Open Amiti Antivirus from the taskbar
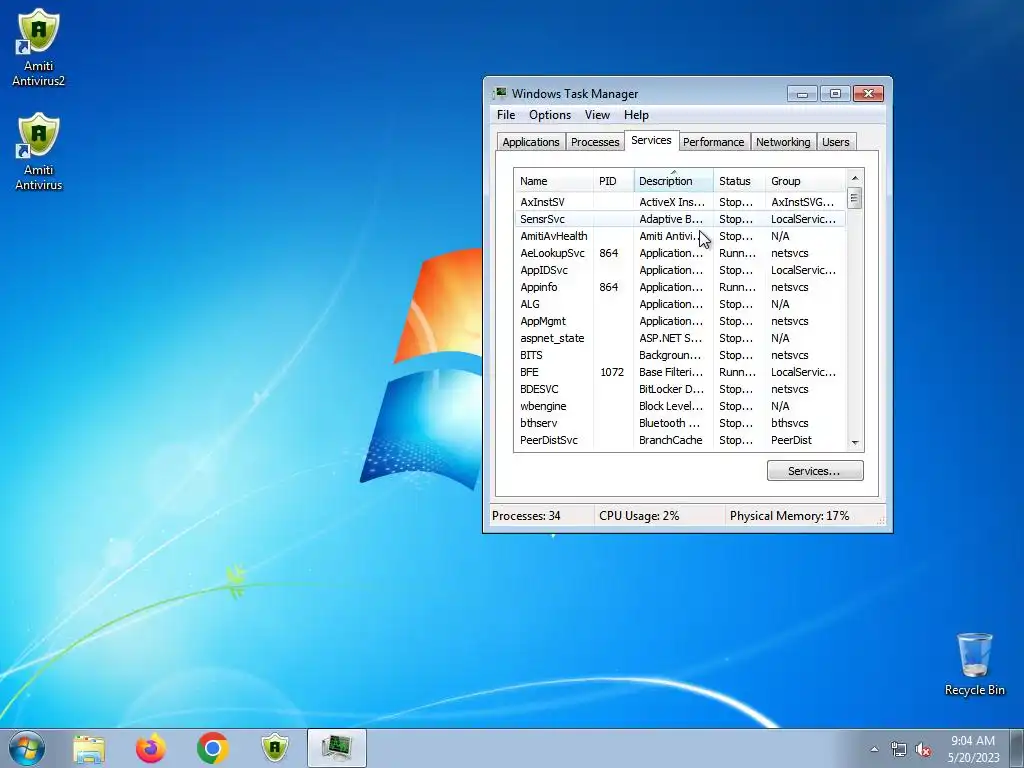This screenshot has width=1024, height=768. point(274,748)
